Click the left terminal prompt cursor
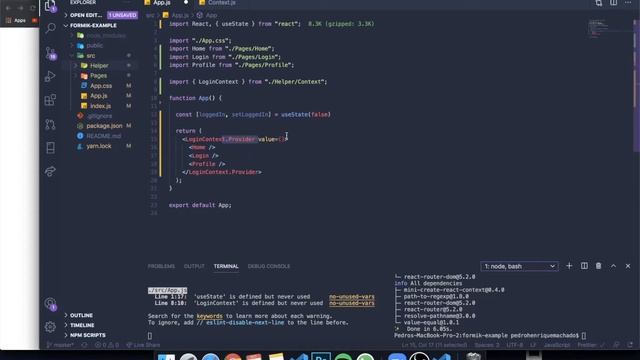 tap(150, 336)
